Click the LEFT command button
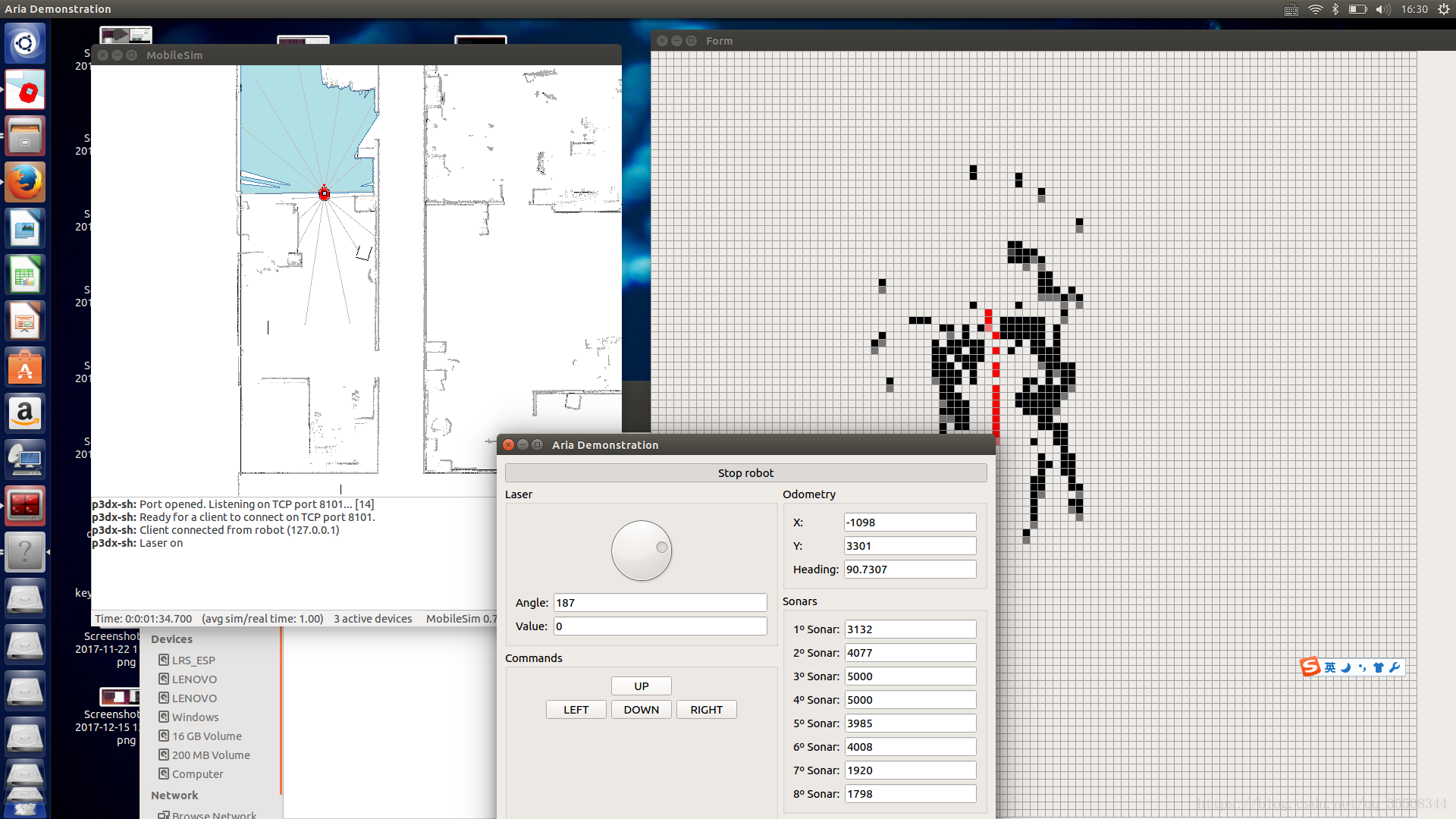This screenshot has height=819, width=1456. [576, 709]
